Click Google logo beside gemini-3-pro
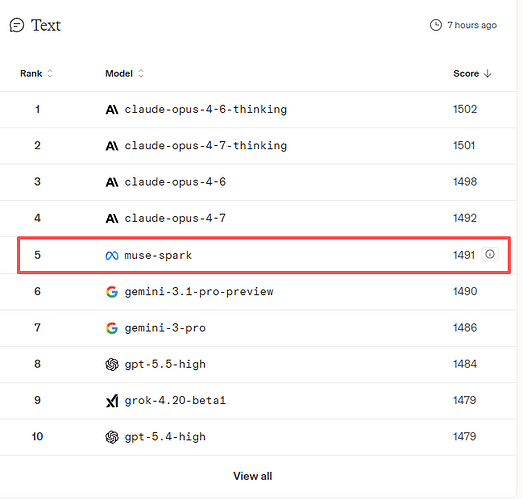Image resolution: width=523 pixels, height=499 pixels. click(x=112, y=328)
